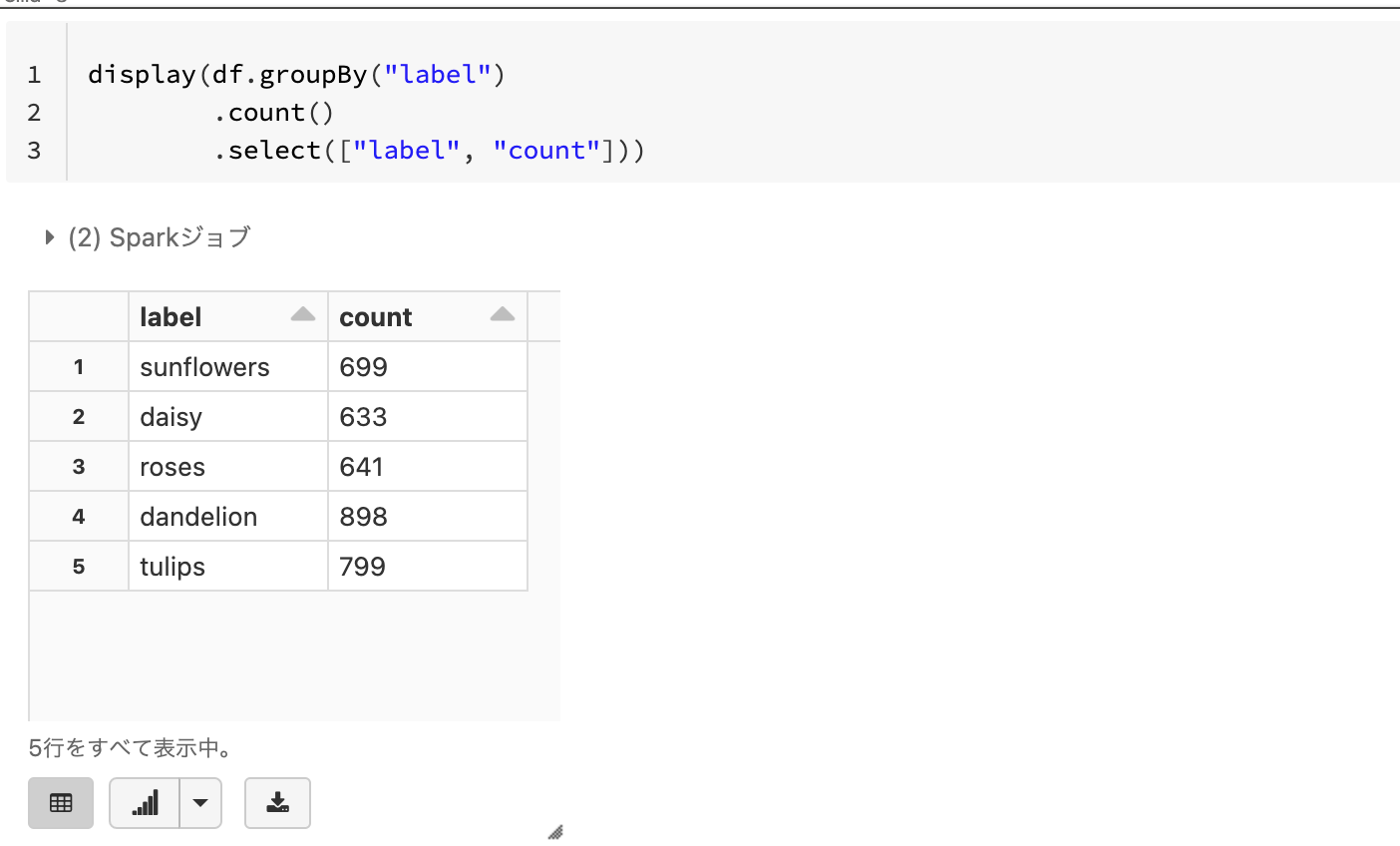Image resolution: width=1400 pixels, height=846 pixels.
Task: Click the .select code line
Action: click(430, 151)
